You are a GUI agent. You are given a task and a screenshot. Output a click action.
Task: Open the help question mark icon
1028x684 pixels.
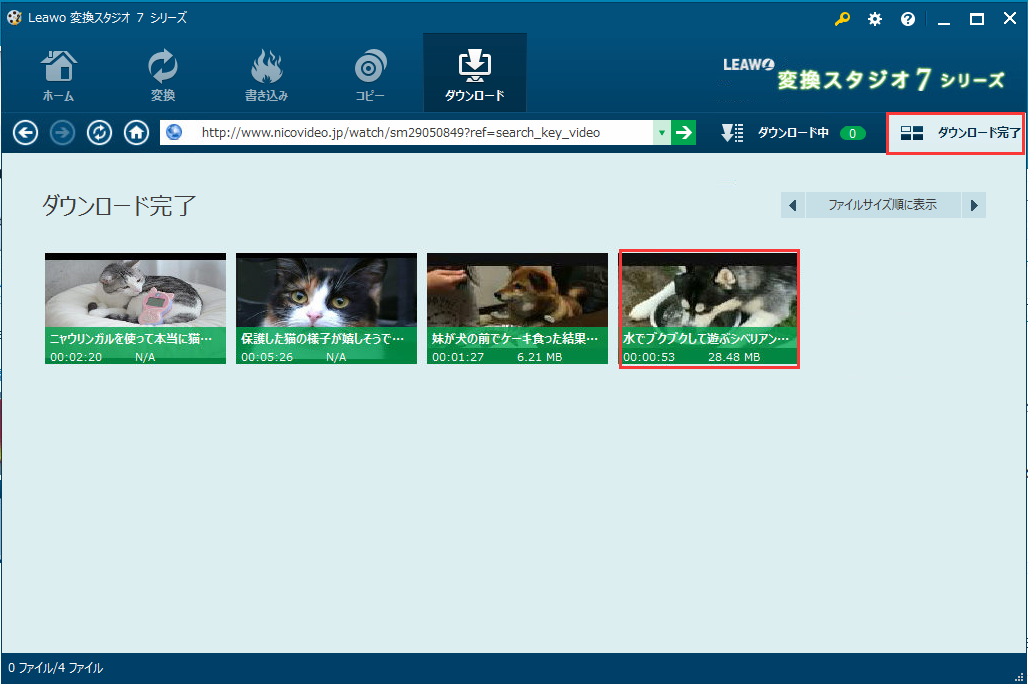pos(908,19)
